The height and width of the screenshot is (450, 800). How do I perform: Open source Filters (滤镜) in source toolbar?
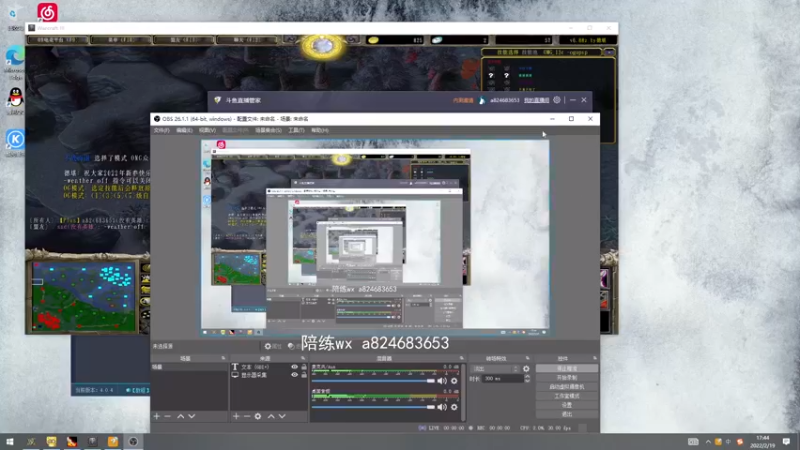click(293, 346)
